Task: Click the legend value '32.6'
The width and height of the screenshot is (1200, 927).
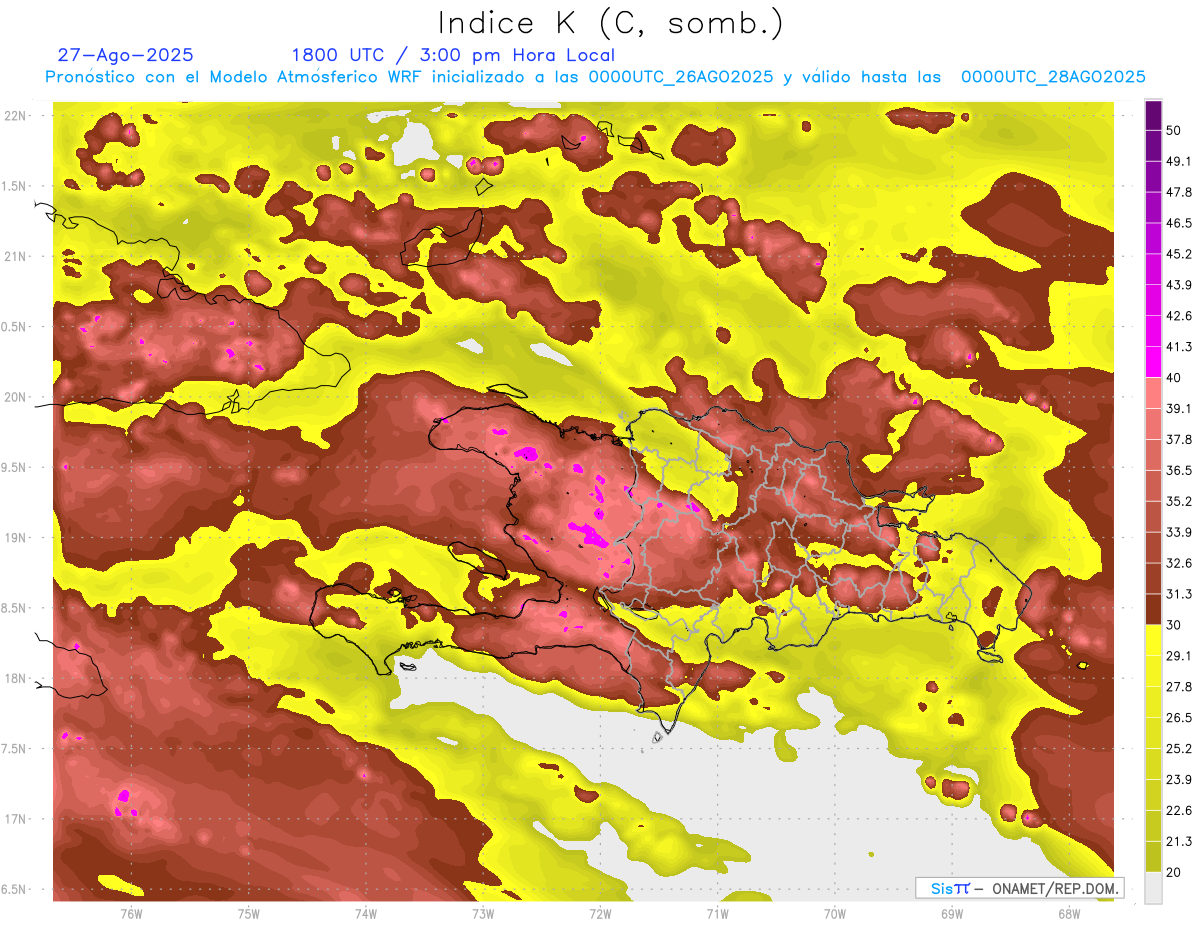Action: [x=1179, y=563]
